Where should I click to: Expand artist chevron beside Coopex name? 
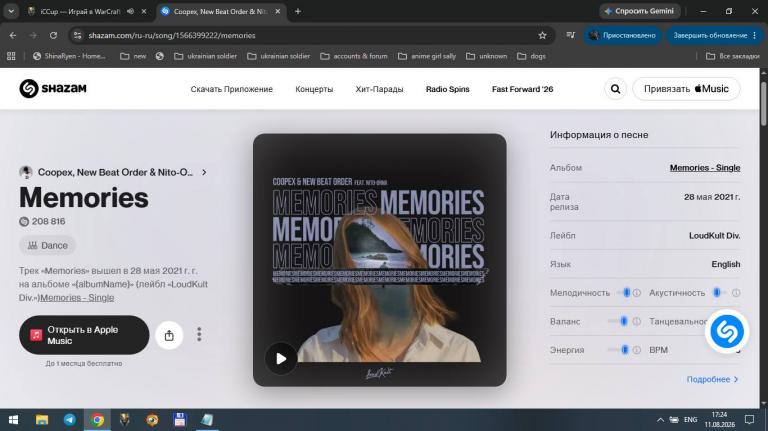pyautogui.click(x=204, y=172)
